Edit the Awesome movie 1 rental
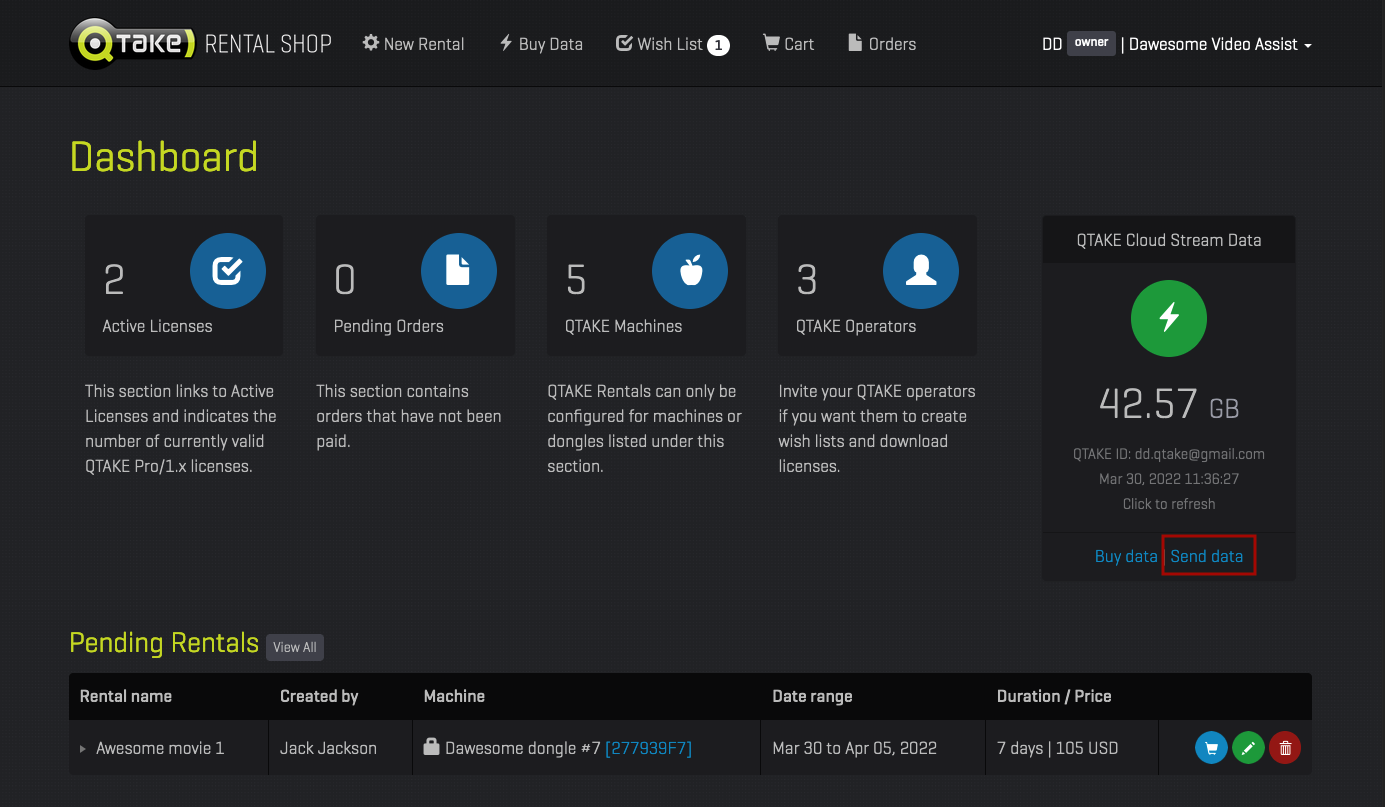Viewport: 1385px width, 807px height. [1248, 748]
